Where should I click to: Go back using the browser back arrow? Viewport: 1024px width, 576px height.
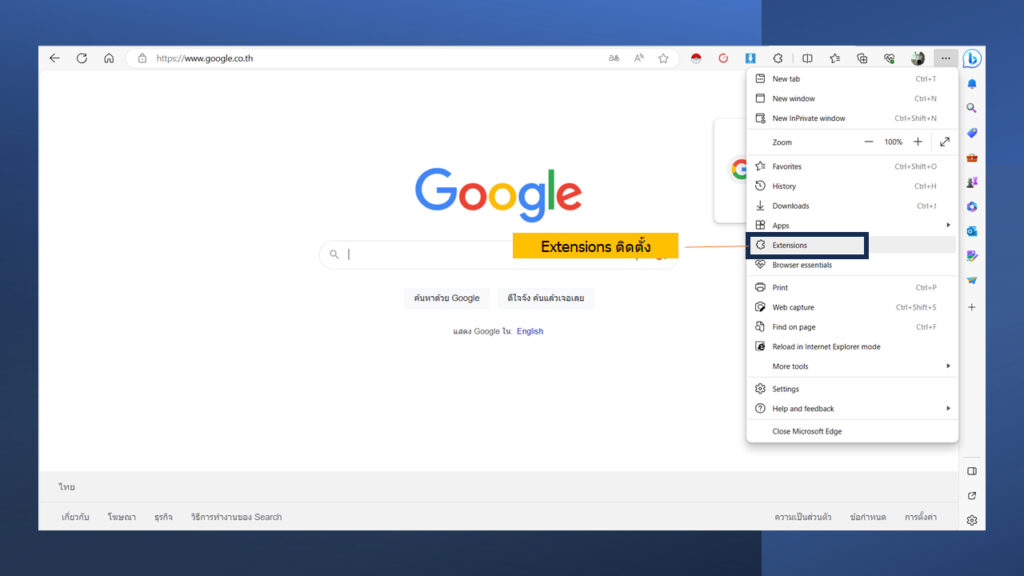55,58
